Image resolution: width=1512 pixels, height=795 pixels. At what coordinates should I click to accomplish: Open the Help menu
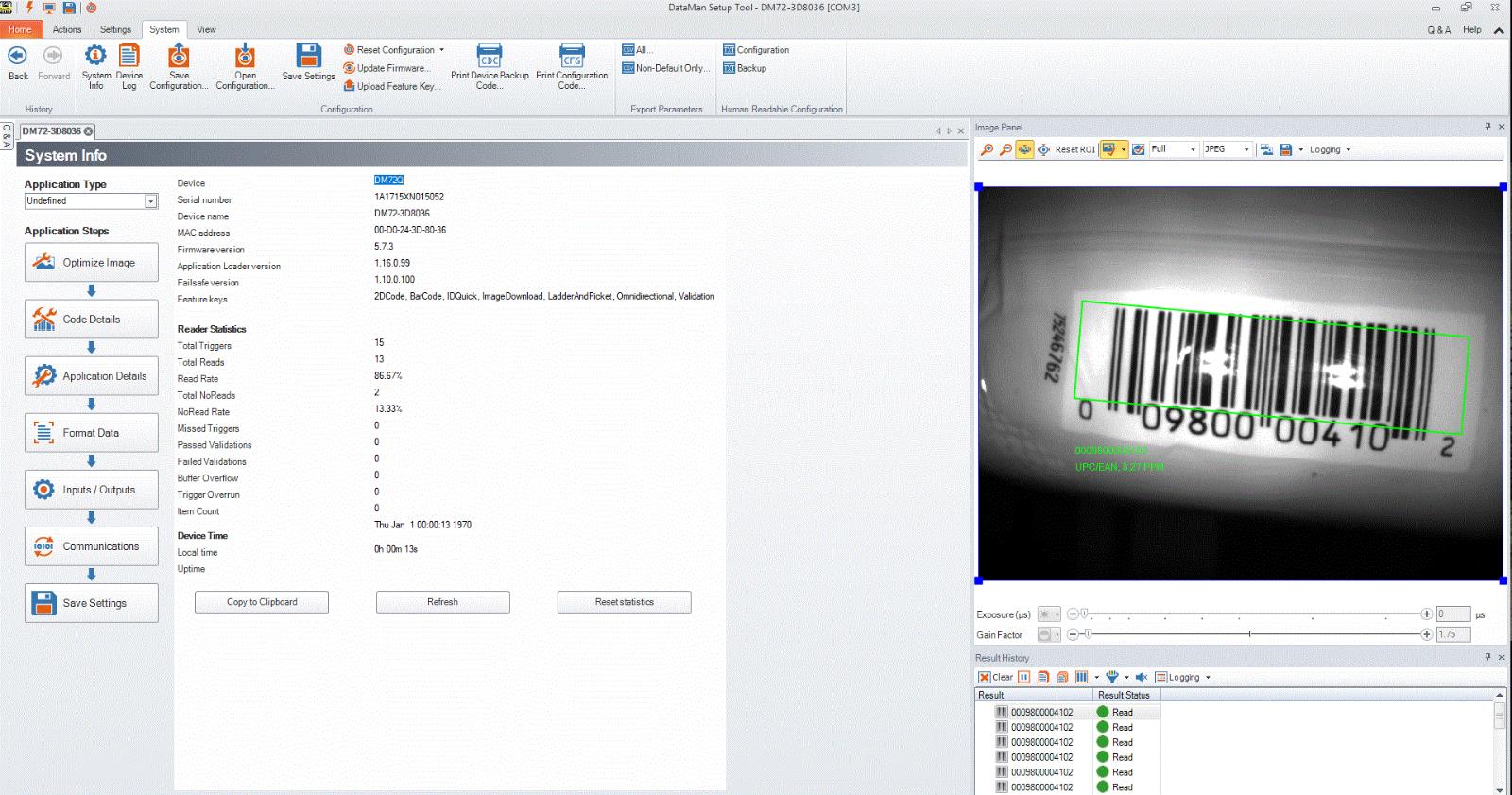coord(1472,29)
